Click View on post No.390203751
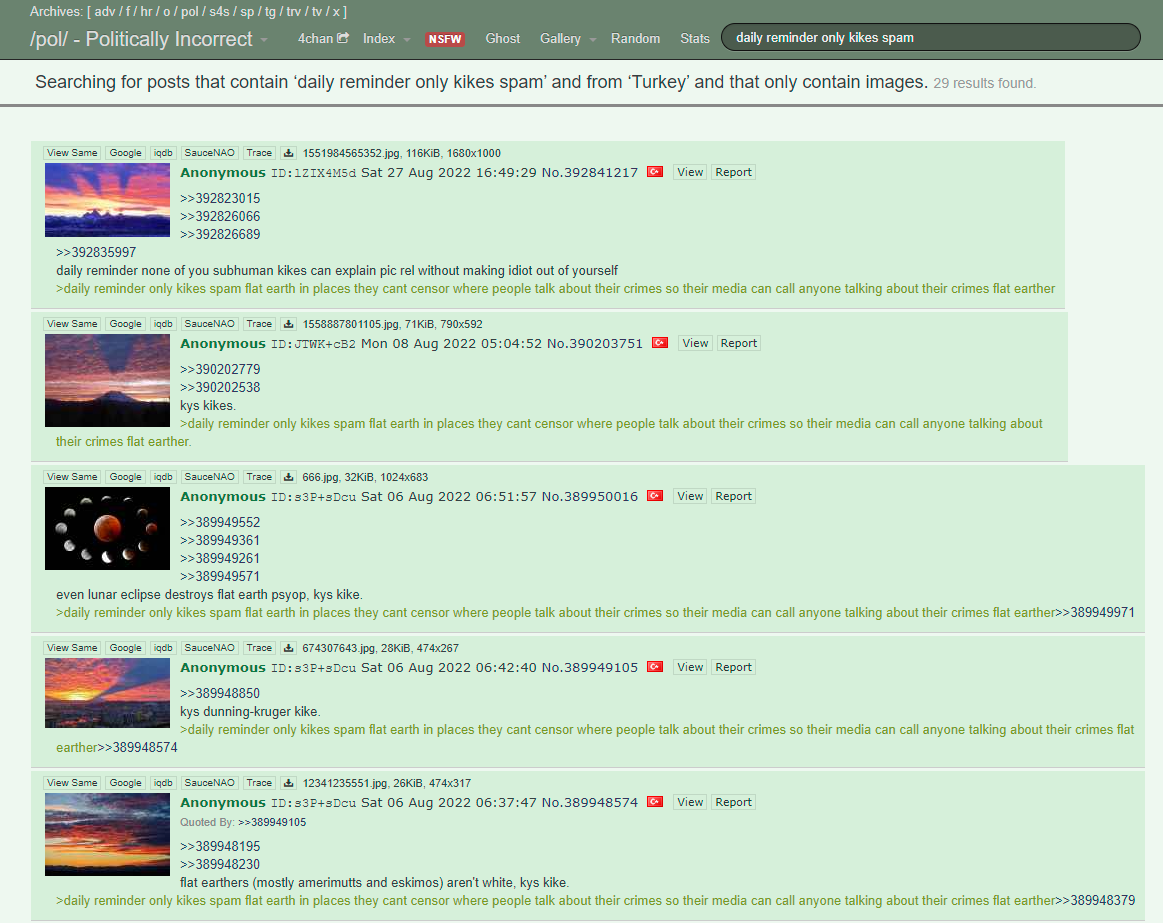 (x=695, y=343)
